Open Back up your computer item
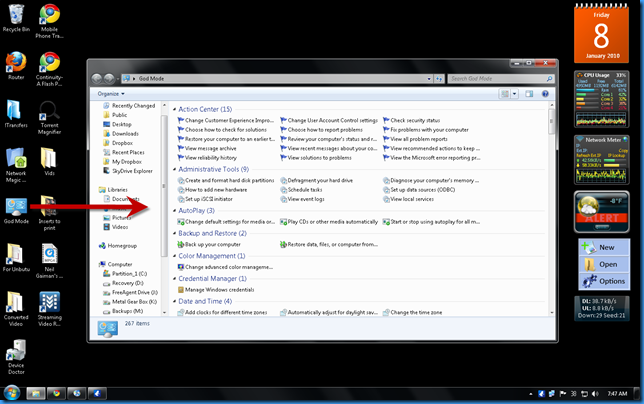This screenshot has width=644, height=404. pos(209,244)
